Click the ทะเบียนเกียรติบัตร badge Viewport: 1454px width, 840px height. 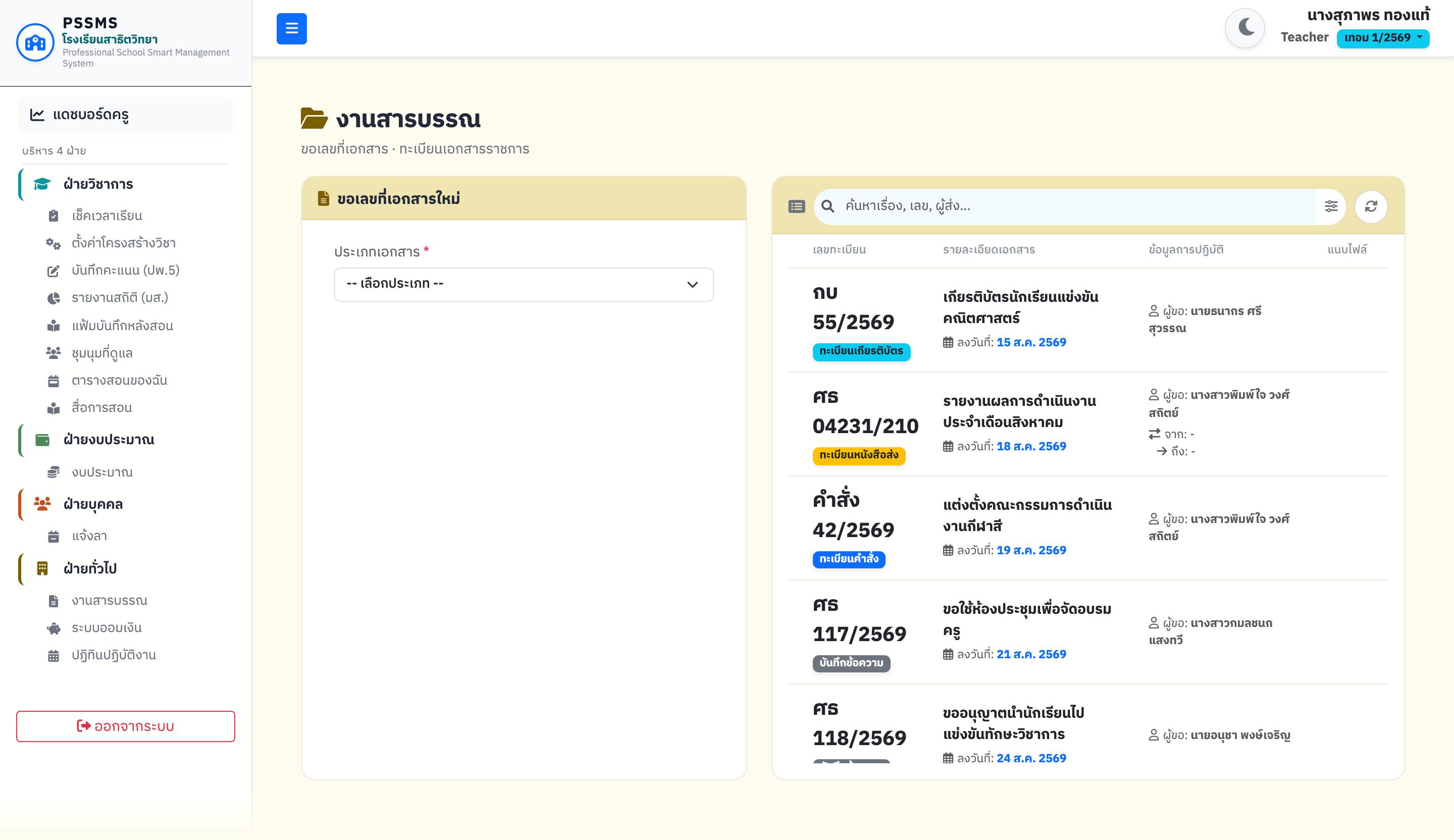tap(861, 351)
